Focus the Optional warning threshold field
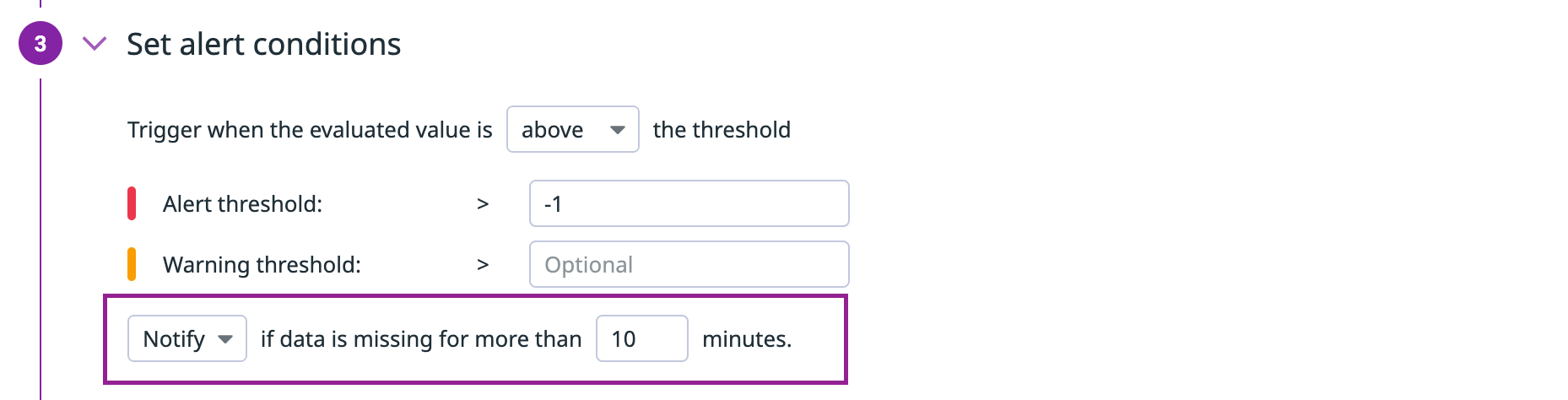 pyautogui.click(x=689, y=264)
